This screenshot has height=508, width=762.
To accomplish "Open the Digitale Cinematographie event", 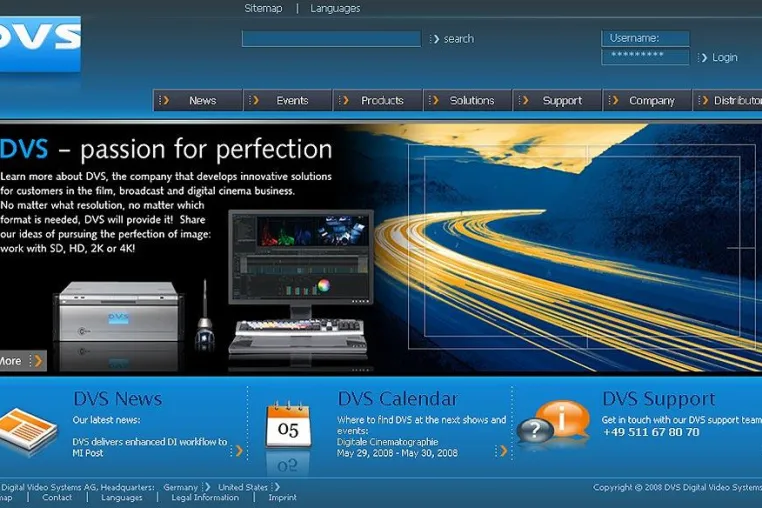I will coord(387,441).
